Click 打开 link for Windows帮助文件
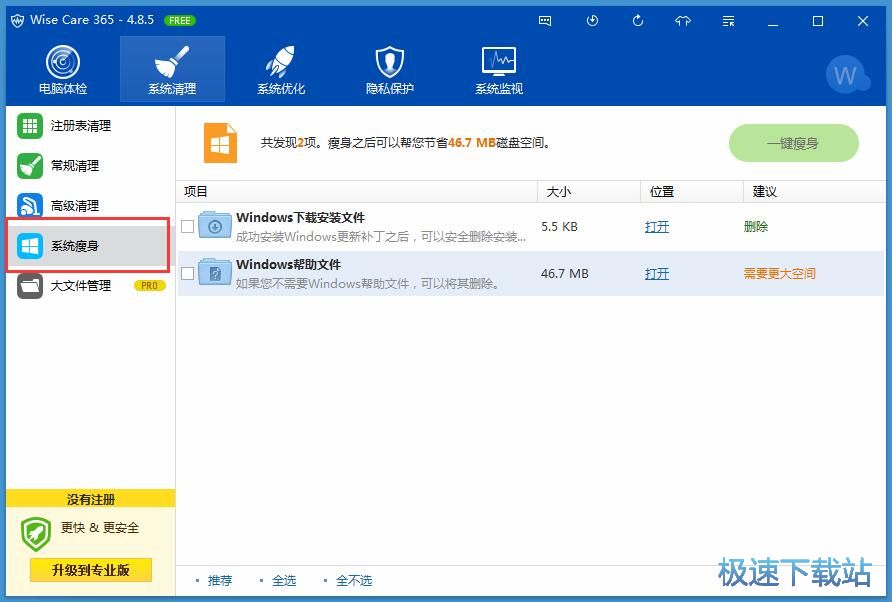892x602 pixels. click(656, 274)
